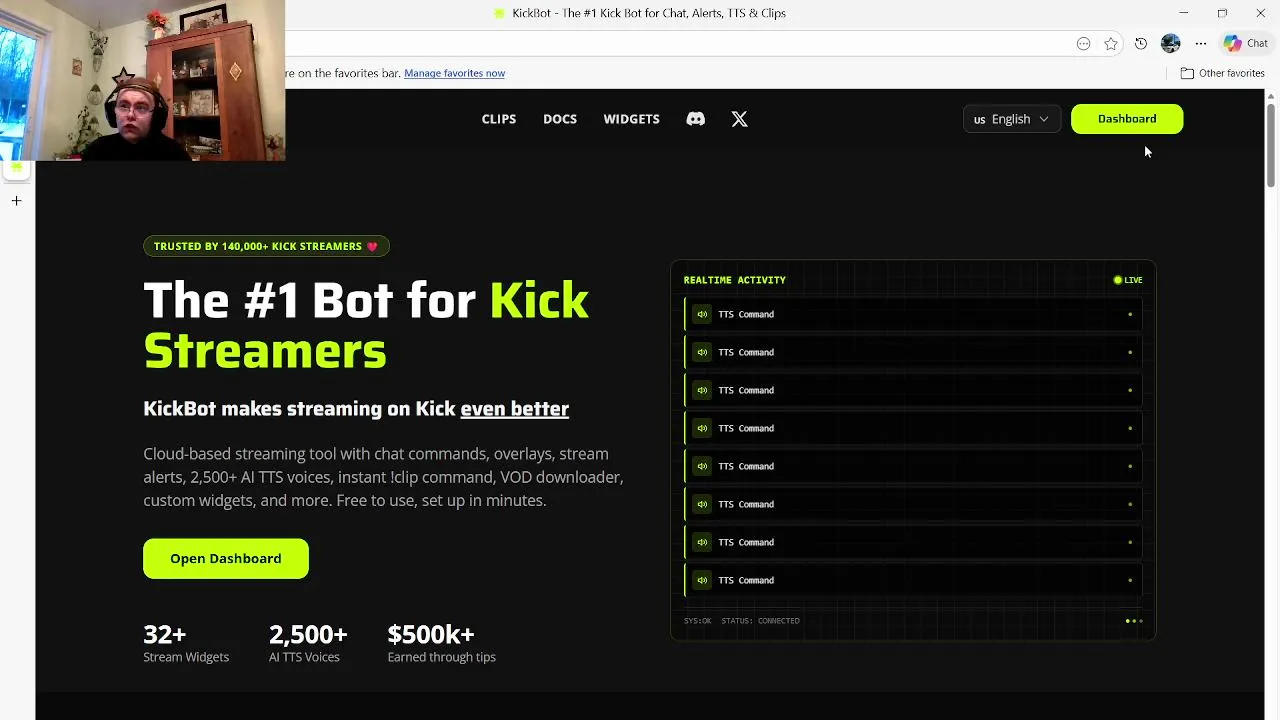Click 'The #1 Bot for Kick Streamers' headline
Image resolution: width=1280 pixels, height=720 pixels.
tap(366, 325)
